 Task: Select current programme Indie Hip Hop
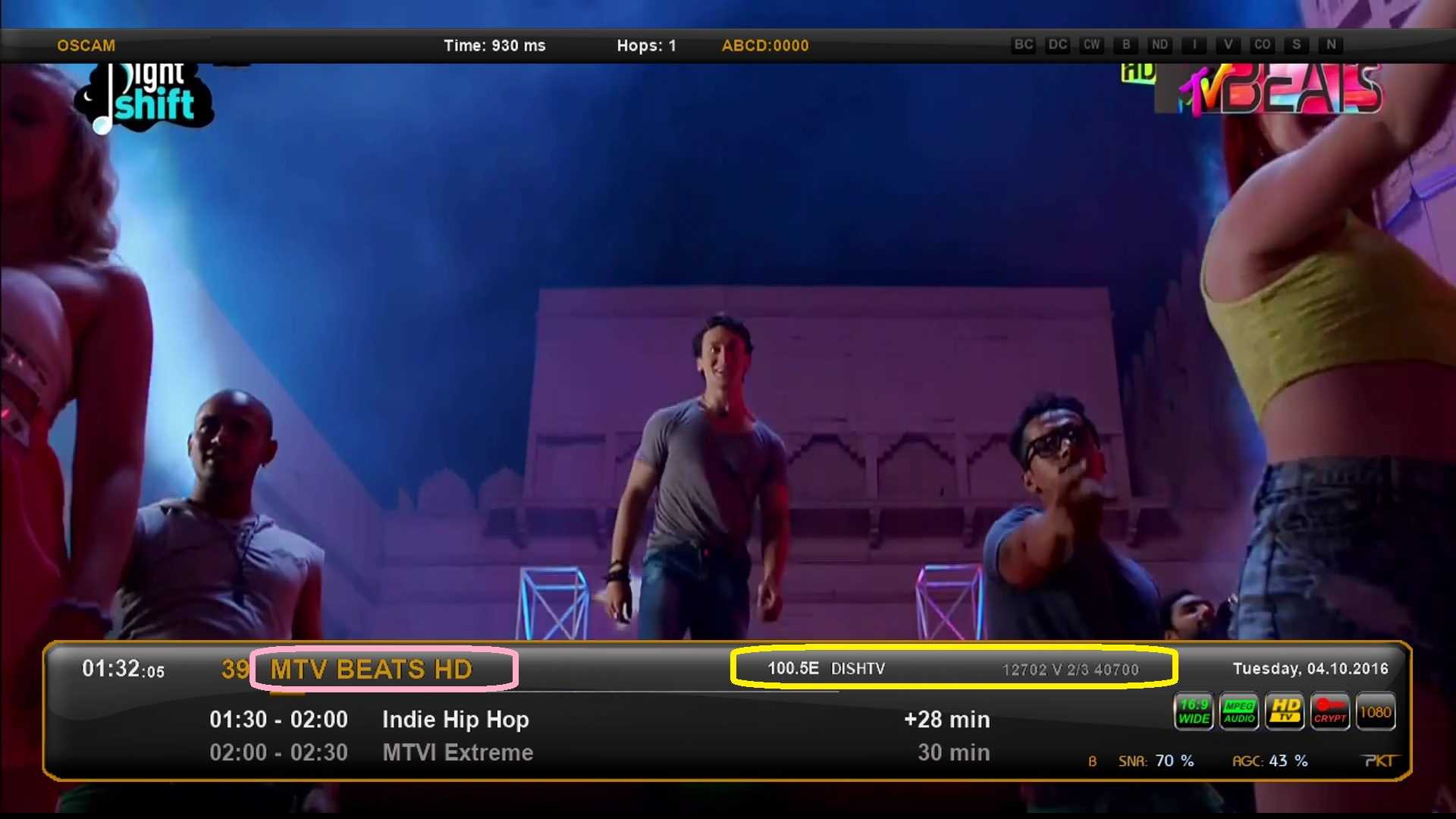pos(456,720)
